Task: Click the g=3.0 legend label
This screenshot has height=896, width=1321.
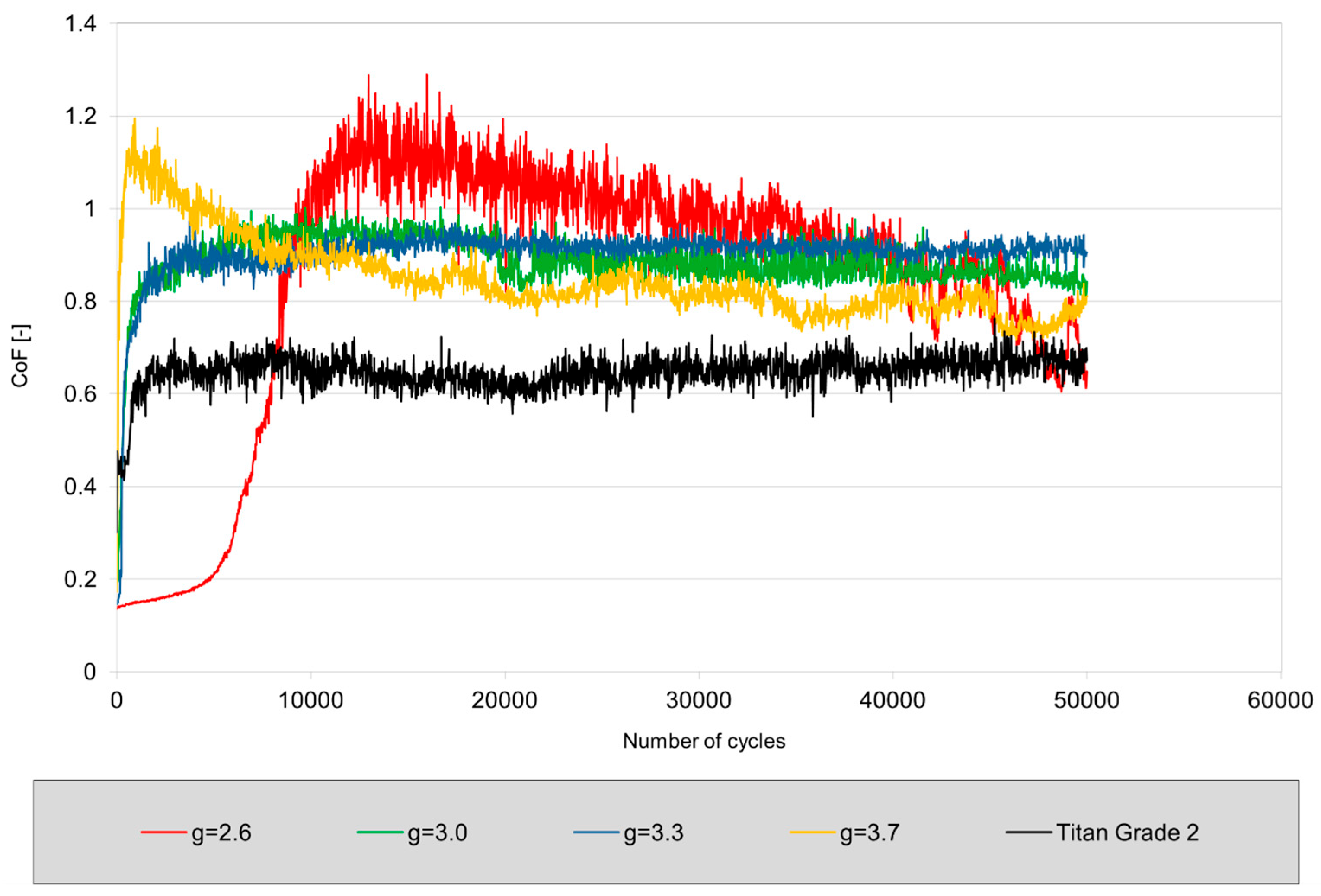Action: [x=437, y=833]
